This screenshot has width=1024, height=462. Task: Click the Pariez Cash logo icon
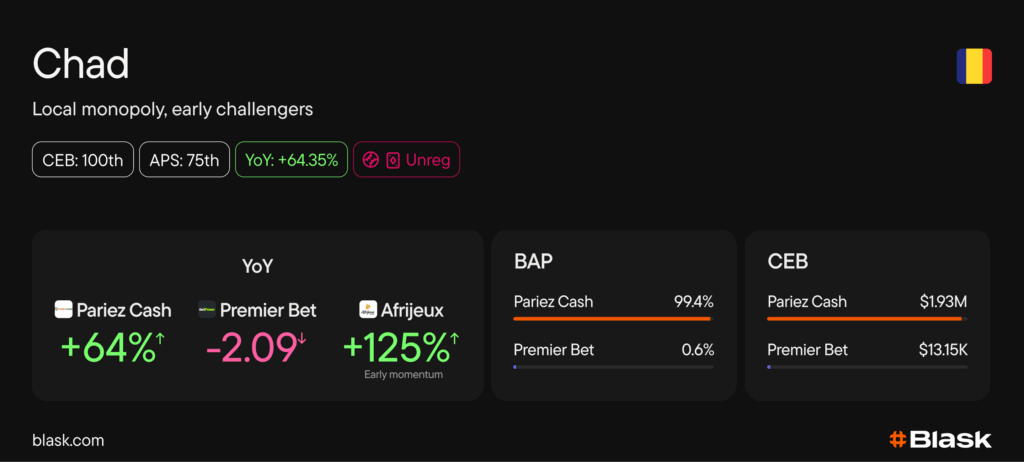click(x=65, y=310)
